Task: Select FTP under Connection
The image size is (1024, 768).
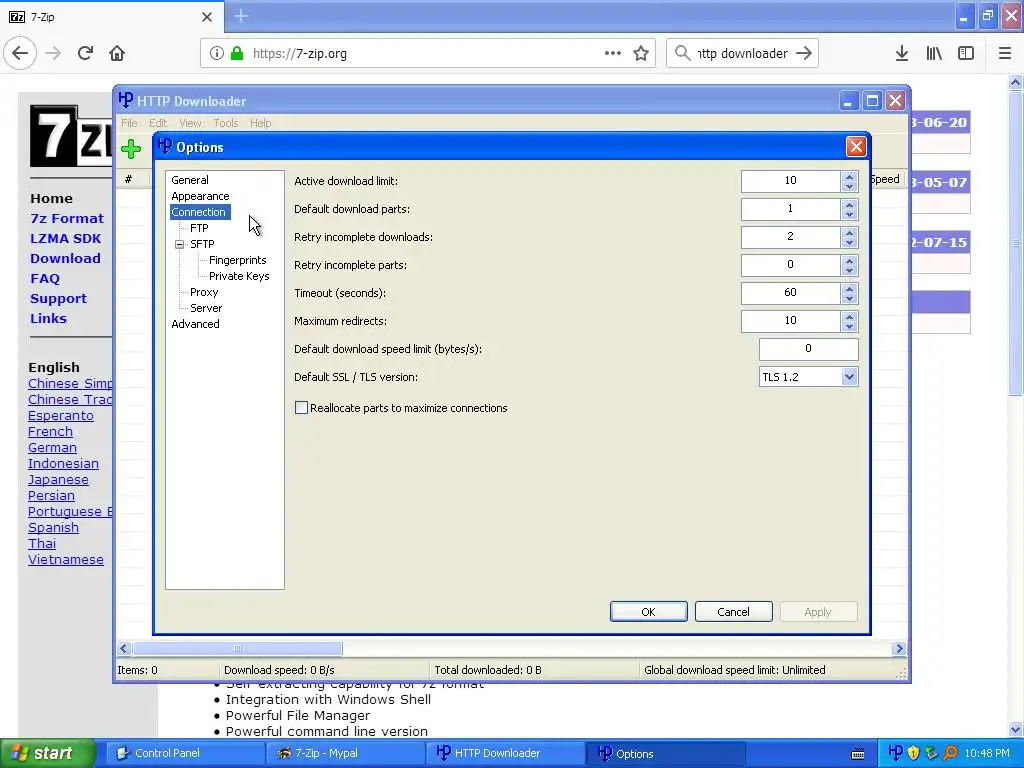Action: click(x=199, y=228)
